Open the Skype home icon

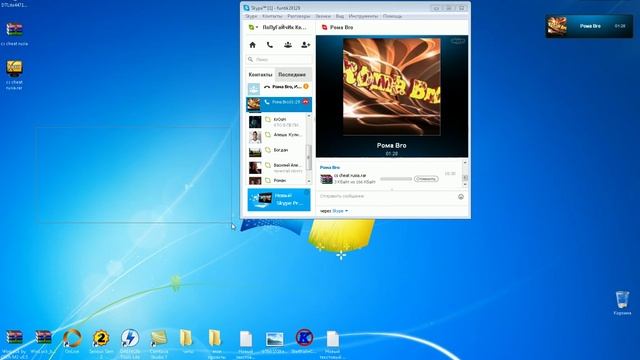(x=253, y=45)
